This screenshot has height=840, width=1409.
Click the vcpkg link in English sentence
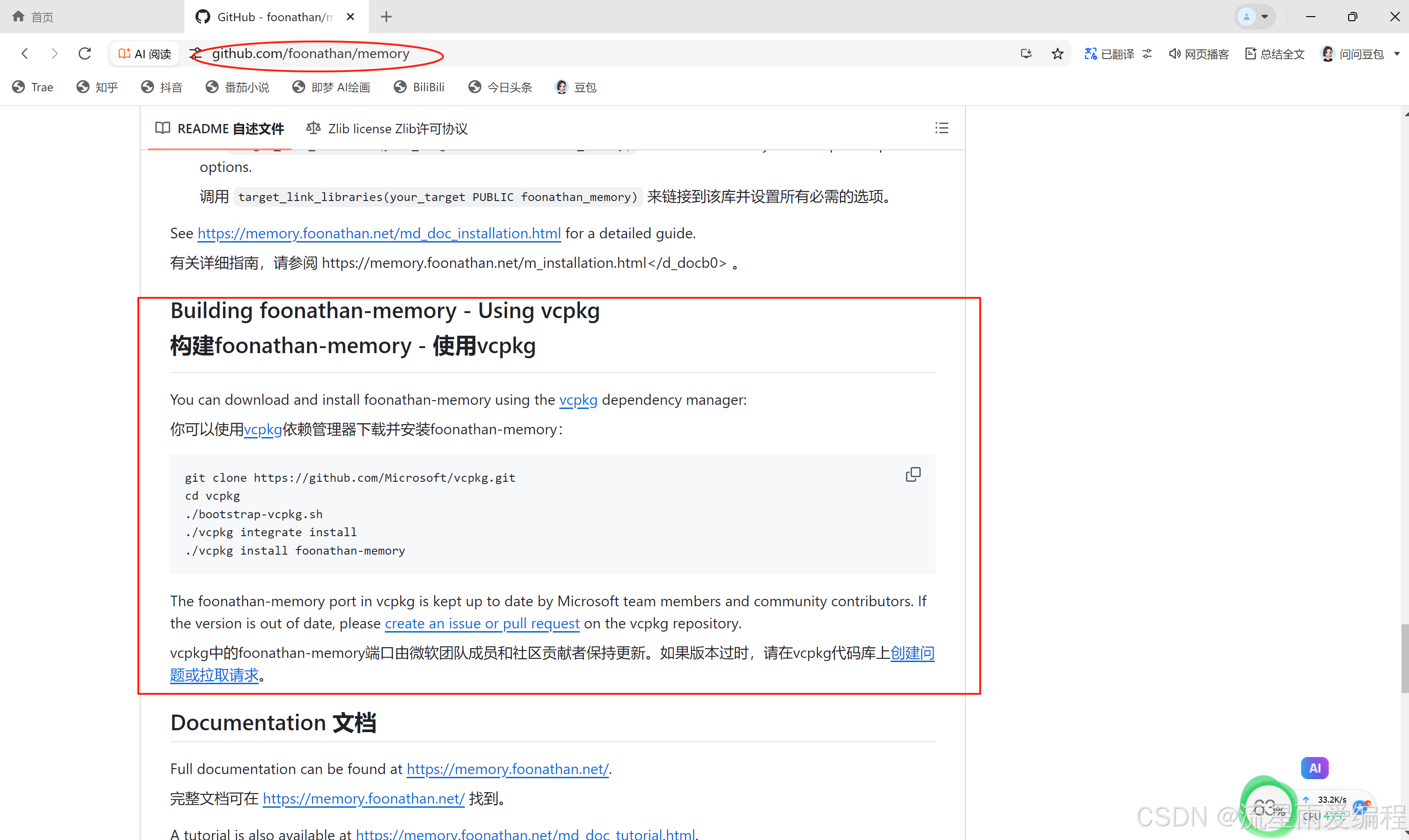click(x=578, y=400)
